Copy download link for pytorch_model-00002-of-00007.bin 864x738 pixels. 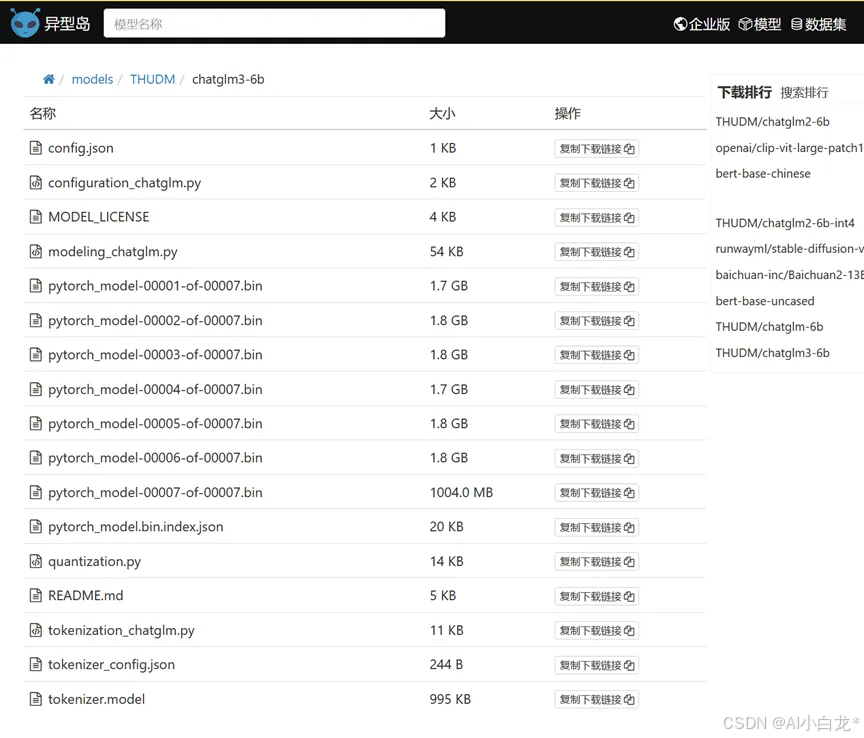(x=597, y=321)
